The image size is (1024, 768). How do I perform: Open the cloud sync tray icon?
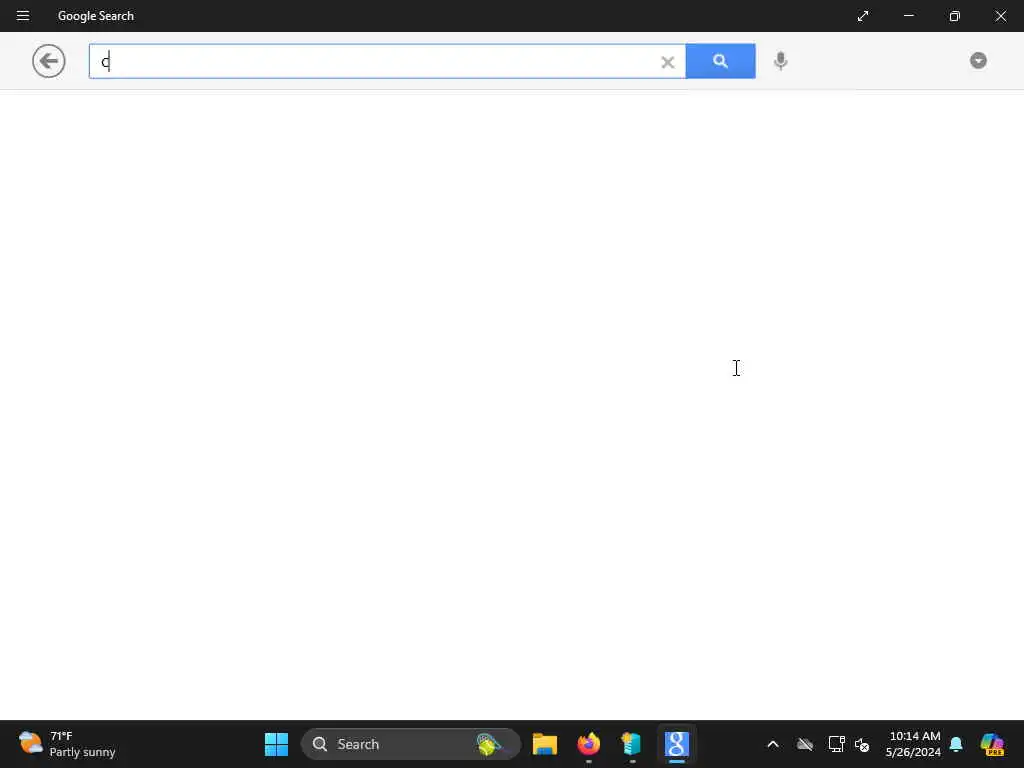(x=805, y=744)
